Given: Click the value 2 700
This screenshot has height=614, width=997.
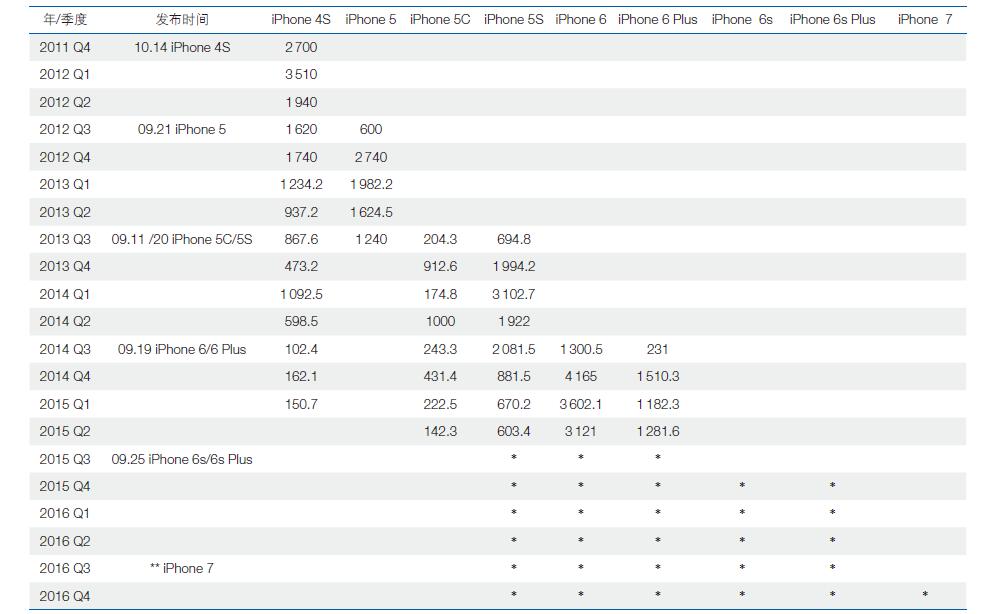Looking at the screenshot, I should (301, 48).
